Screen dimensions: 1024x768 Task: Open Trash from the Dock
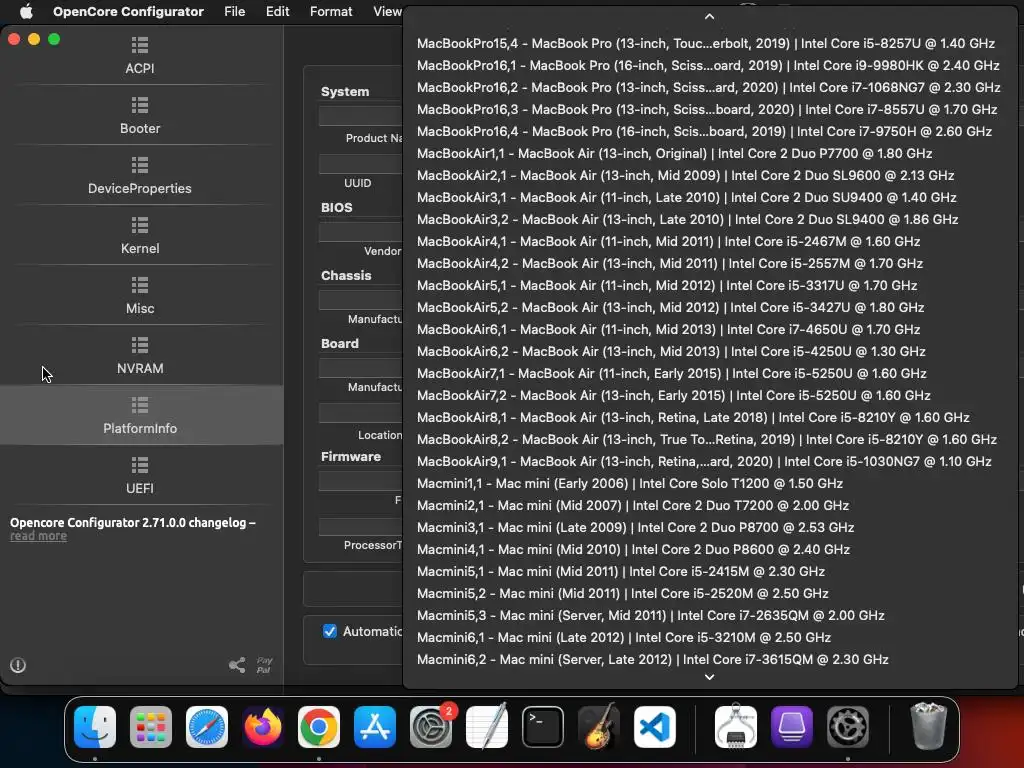click(928, 726)
